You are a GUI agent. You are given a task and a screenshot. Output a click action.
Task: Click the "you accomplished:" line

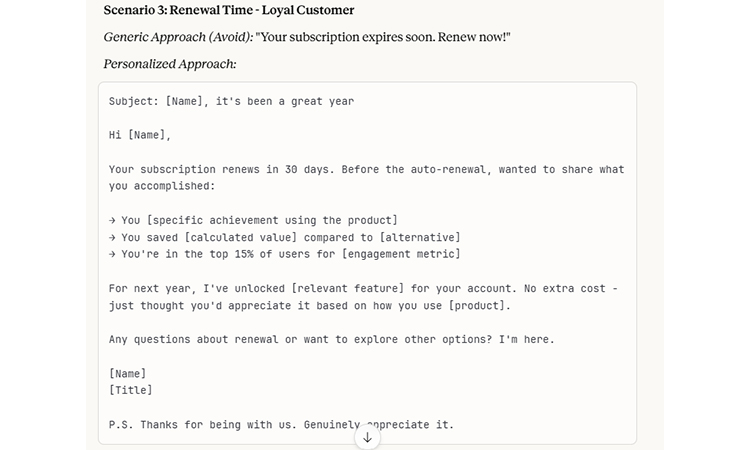(161, 186)
